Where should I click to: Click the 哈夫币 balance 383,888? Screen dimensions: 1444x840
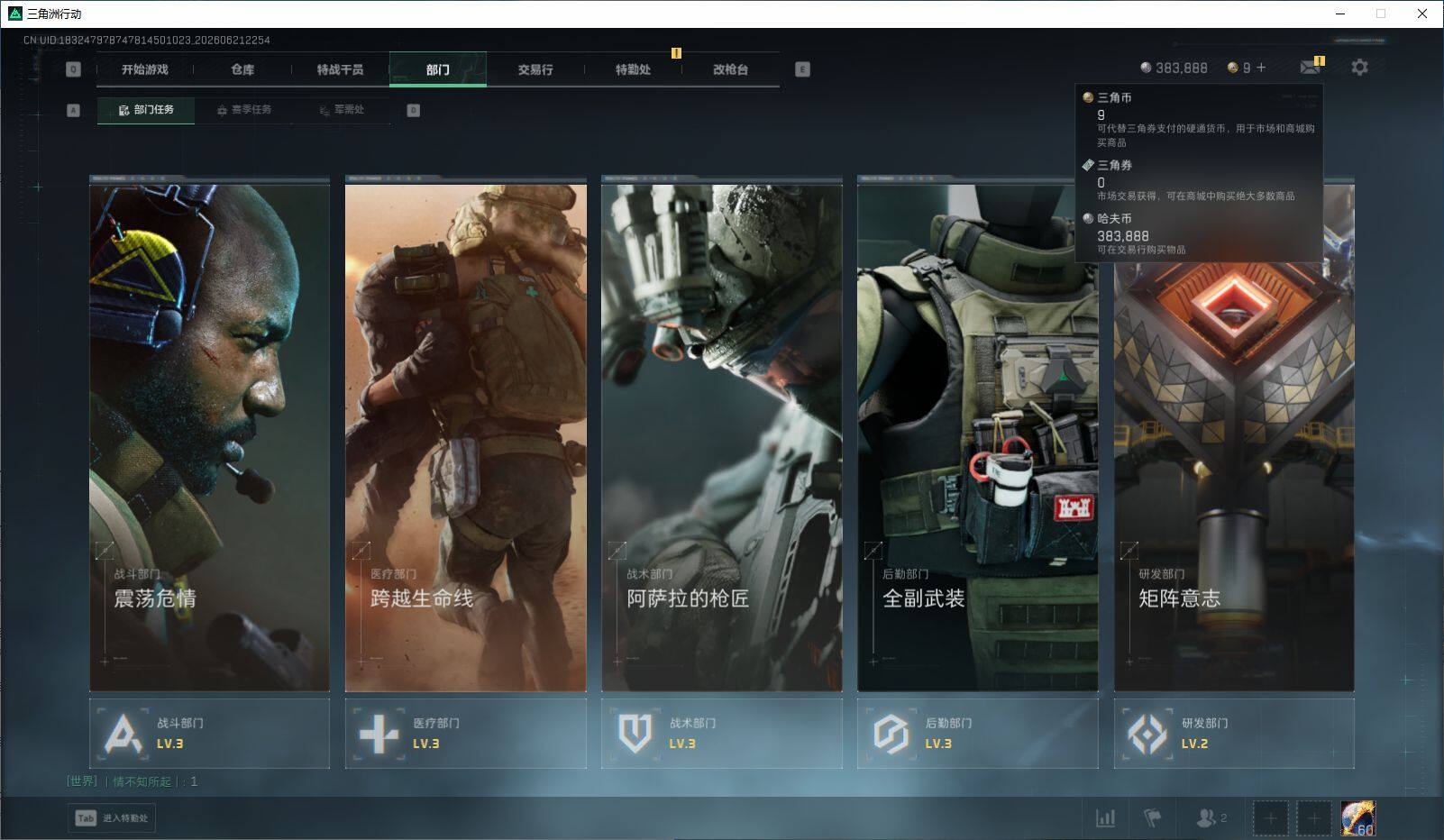pos(1174,68)
